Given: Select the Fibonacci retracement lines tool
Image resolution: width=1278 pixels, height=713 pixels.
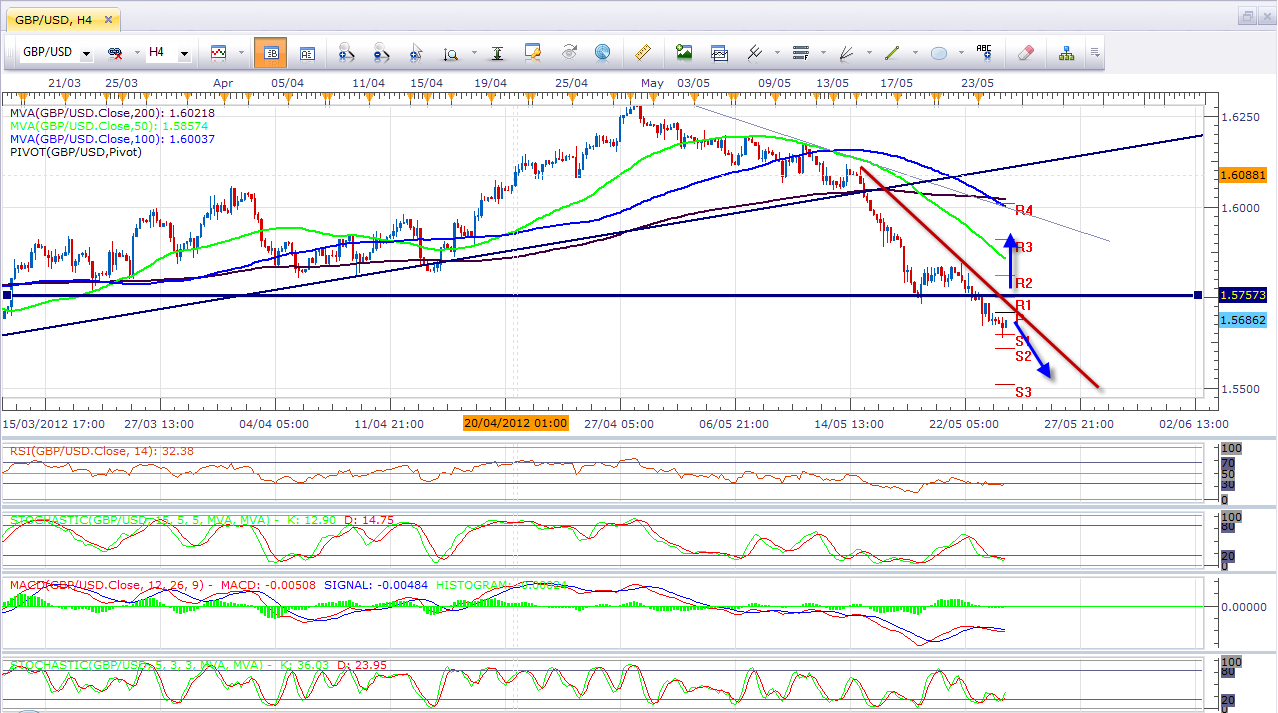Looking at the screenshot, I should [x=800, y=52].
